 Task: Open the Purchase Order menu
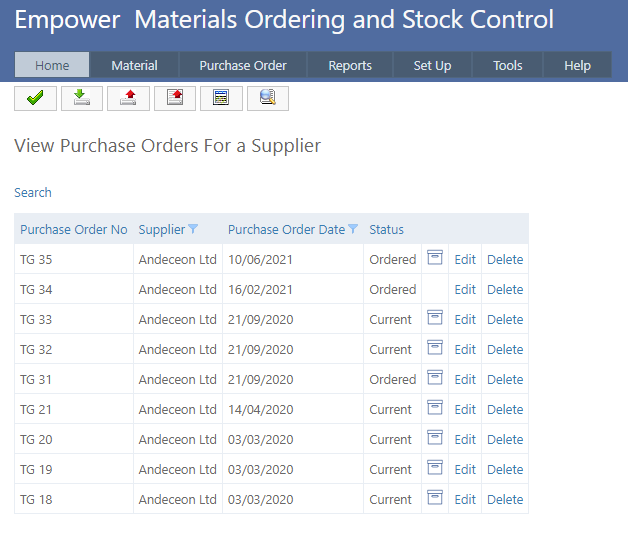pos(243,65)
